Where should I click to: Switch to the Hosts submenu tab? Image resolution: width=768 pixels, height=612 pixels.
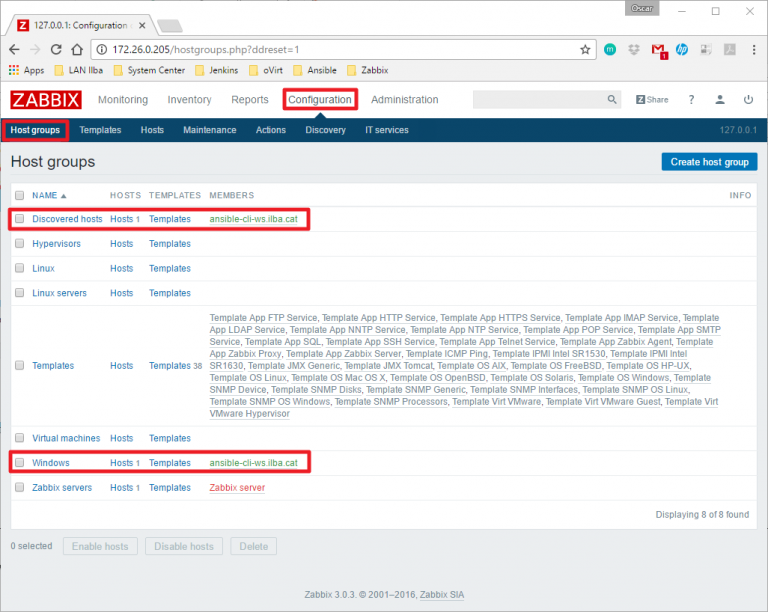[152, 130]
